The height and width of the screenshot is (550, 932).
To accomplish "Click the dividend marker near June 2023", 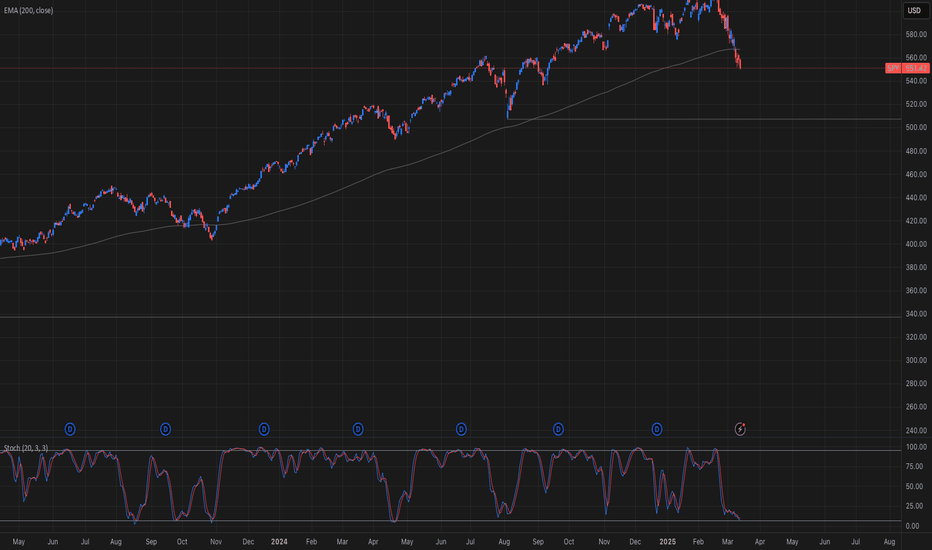I will (x=70, y=429).
